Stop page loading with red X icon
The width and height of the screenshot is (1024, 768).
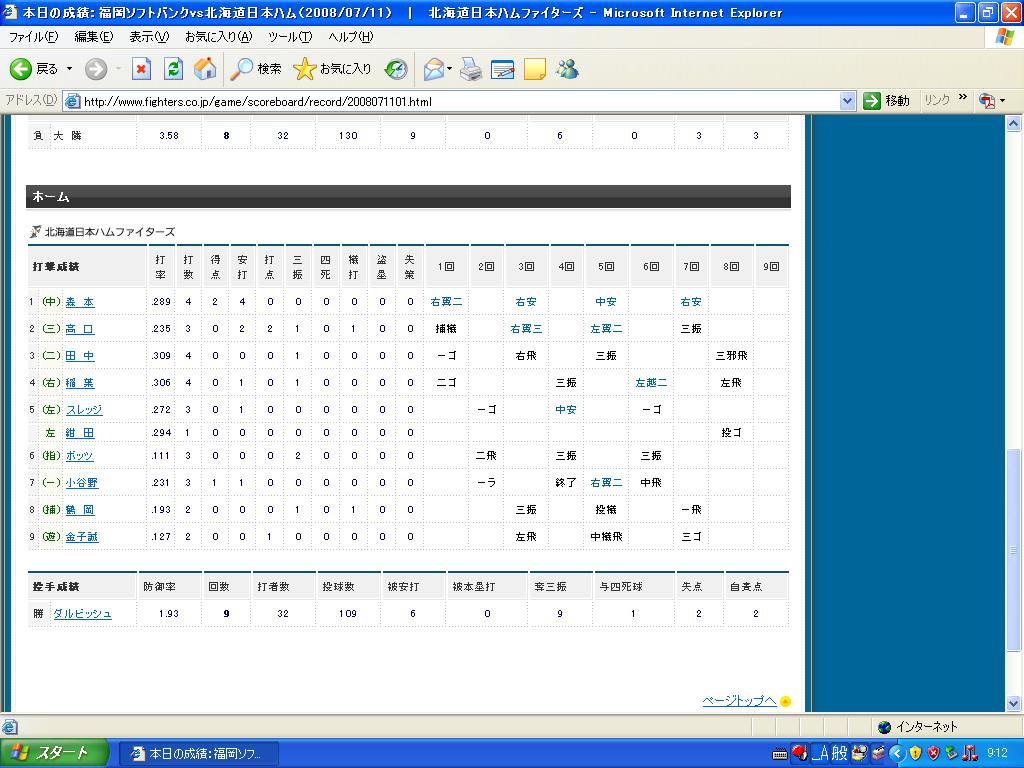[141, 69]
